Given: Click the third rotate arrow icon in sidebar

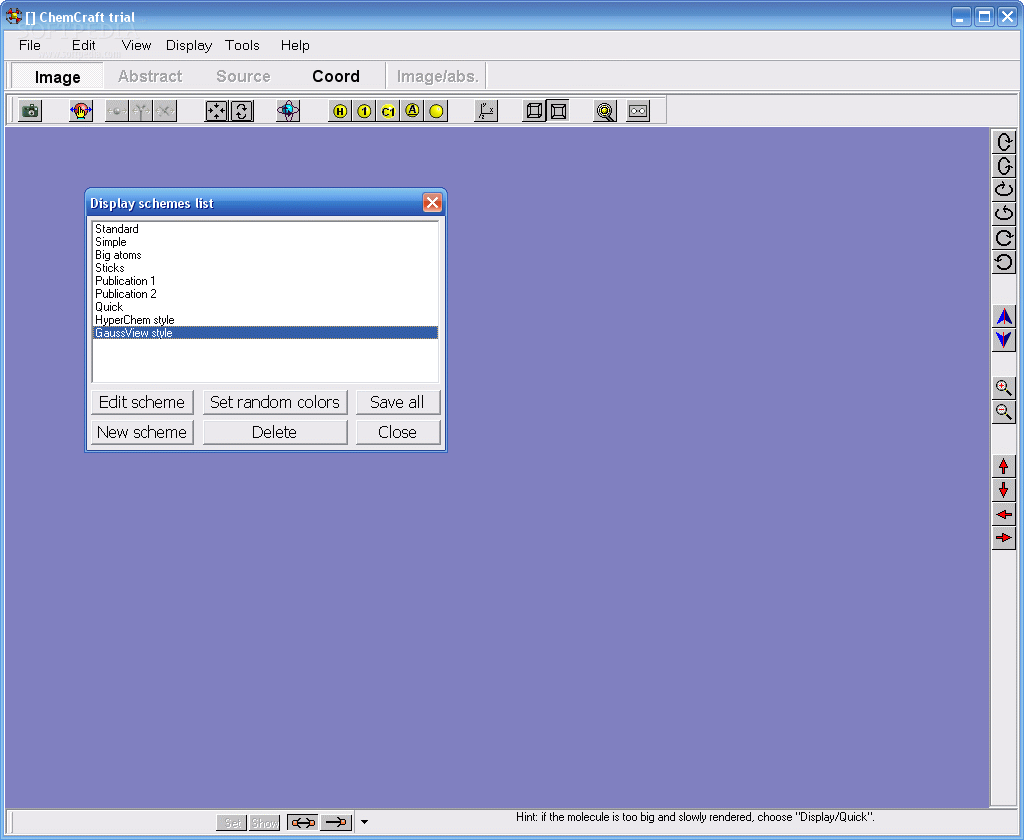Looking at the screenshot, I should tap(1004, 190).
